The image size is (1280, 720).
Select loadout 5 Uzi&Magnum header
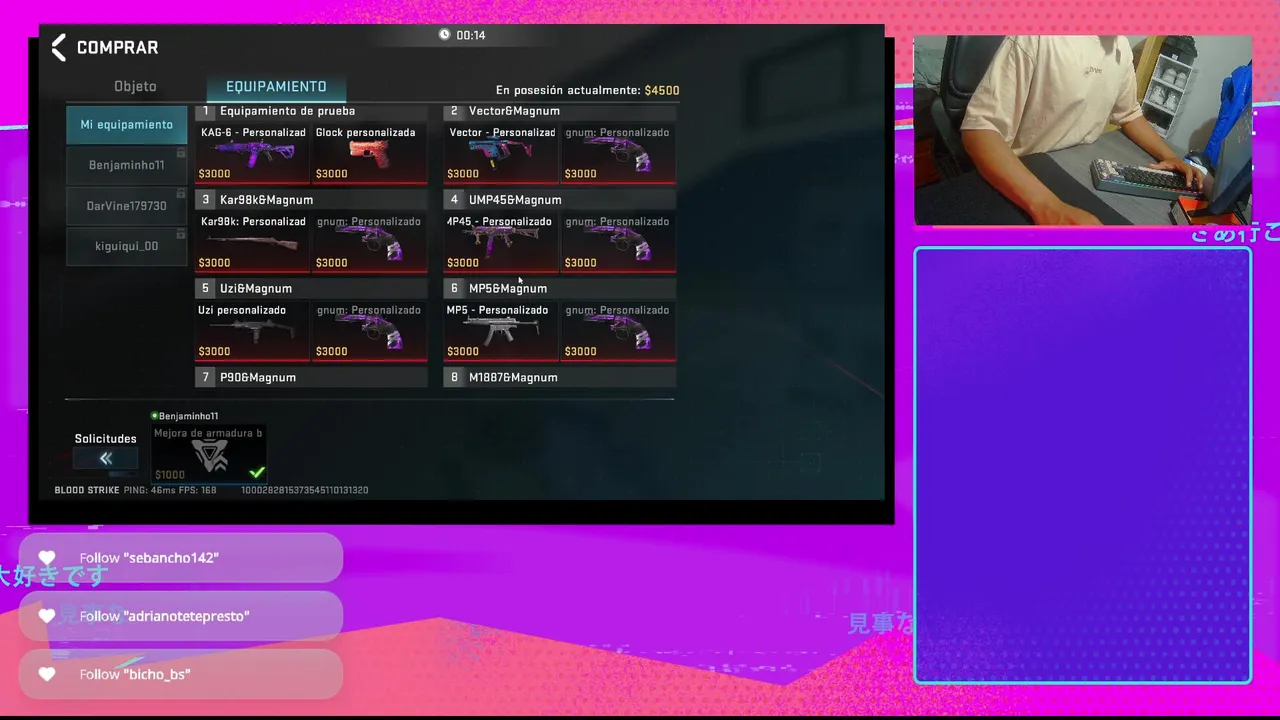coord(311,288)
